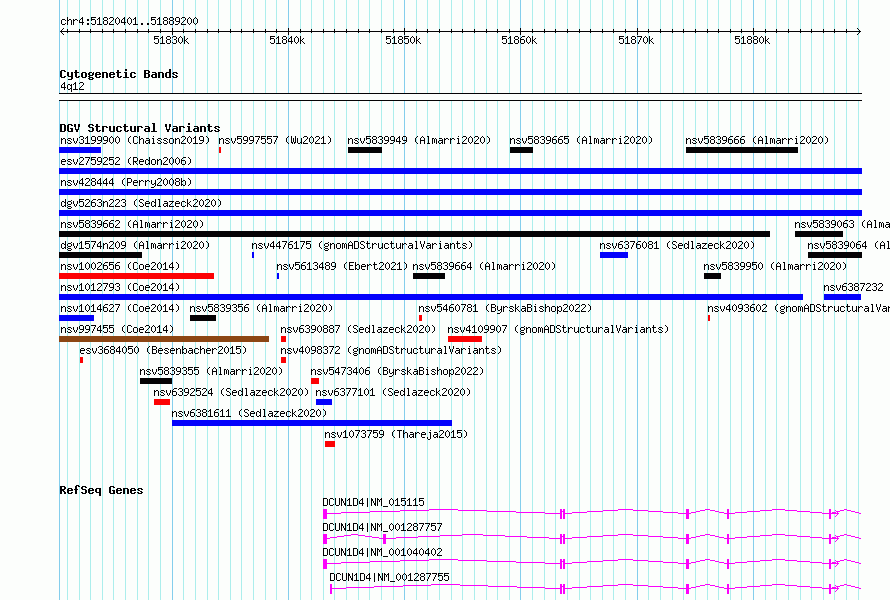
Task: Click the red nsv1073759 (Thareja2015) bar
Action: pyautogui.click(x=330, y=444)
